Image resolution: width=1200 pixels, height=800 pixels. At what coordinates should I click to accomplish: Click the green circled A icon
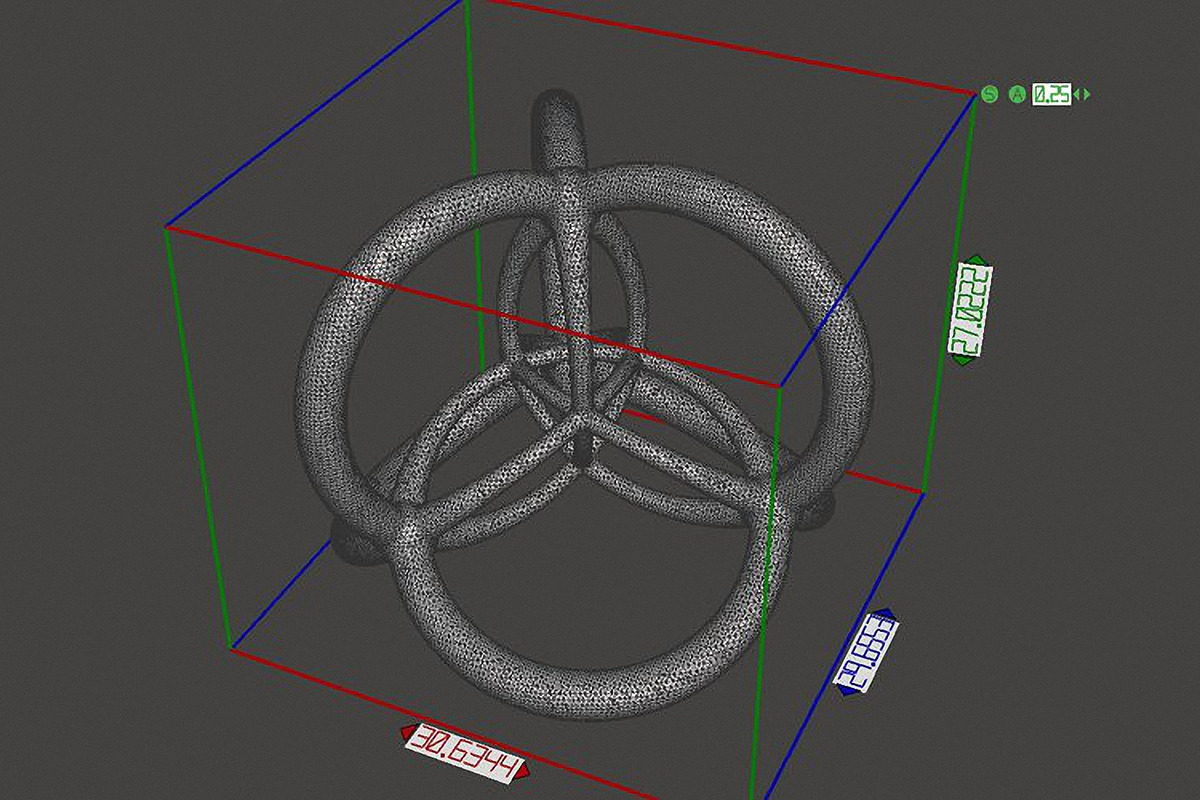pos(1017,94)
